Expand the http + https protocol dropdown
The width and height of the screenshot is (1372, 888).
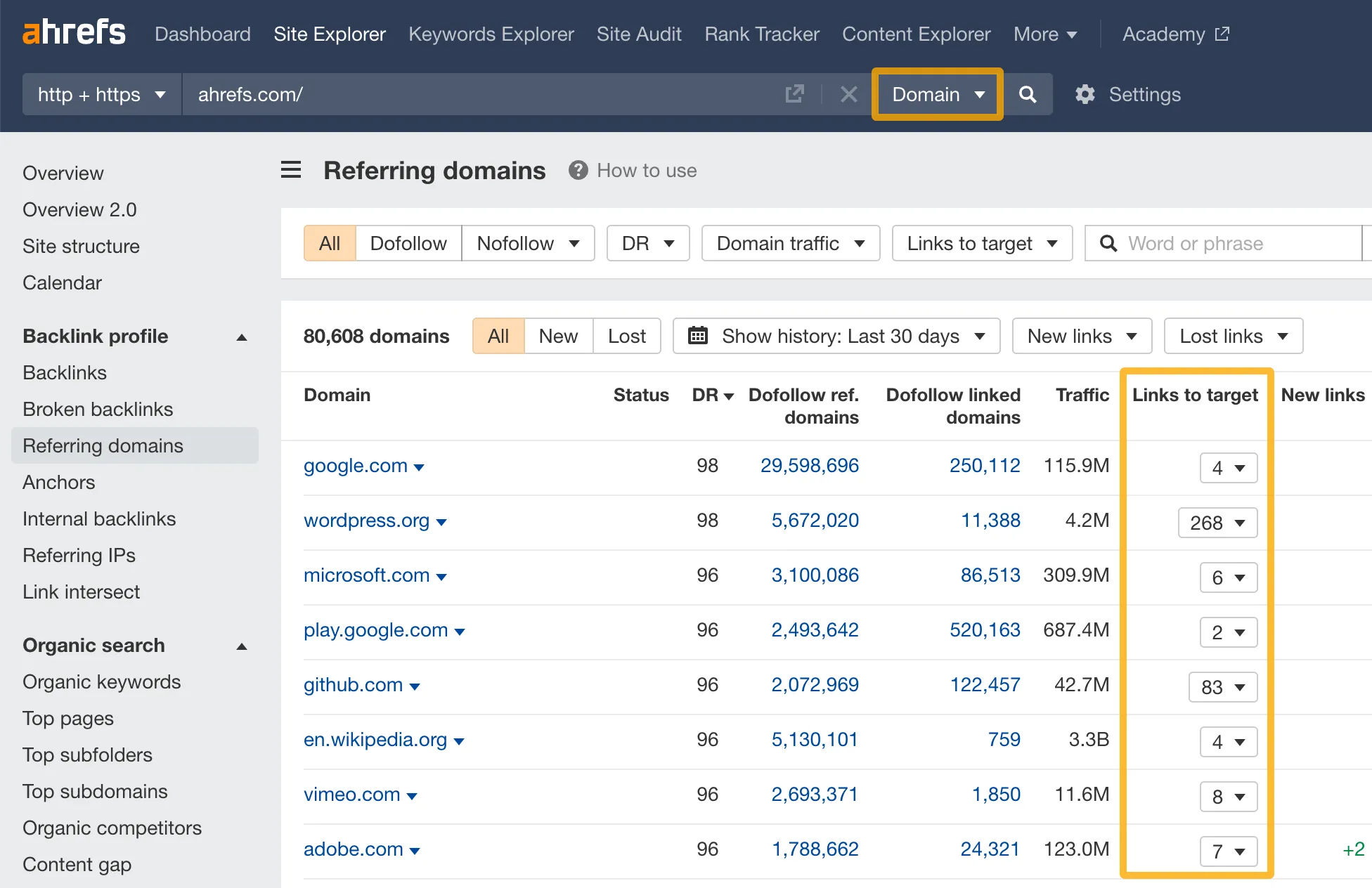click(102, 94)
